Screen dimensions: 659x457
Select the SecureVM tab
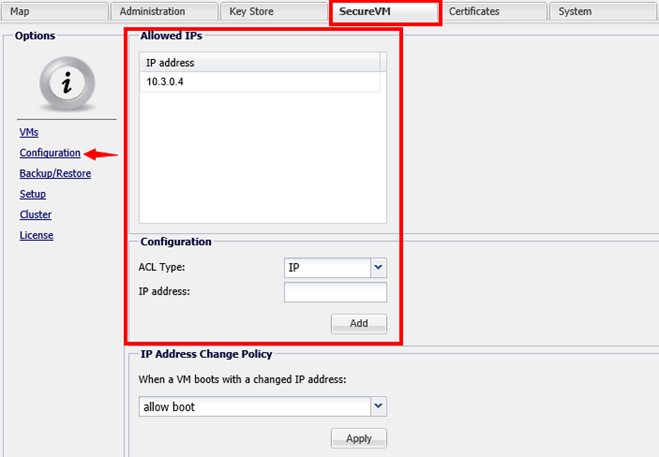pos(384,12)
